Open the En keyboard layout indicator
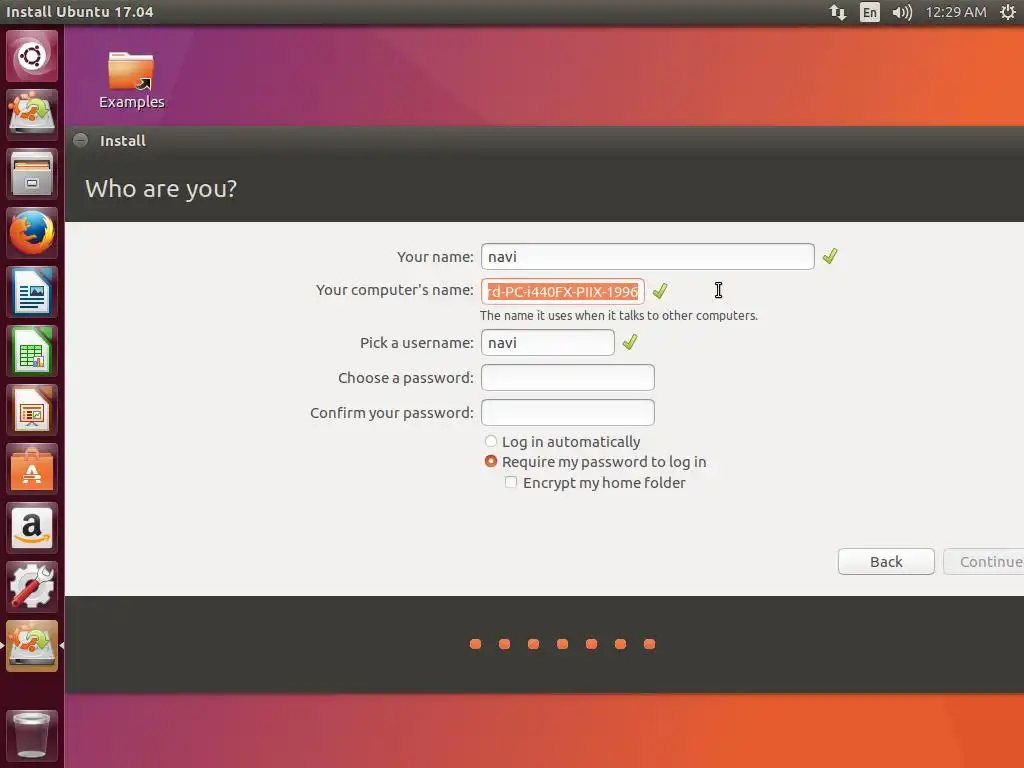1024x768 pixels. pos(870,12)
